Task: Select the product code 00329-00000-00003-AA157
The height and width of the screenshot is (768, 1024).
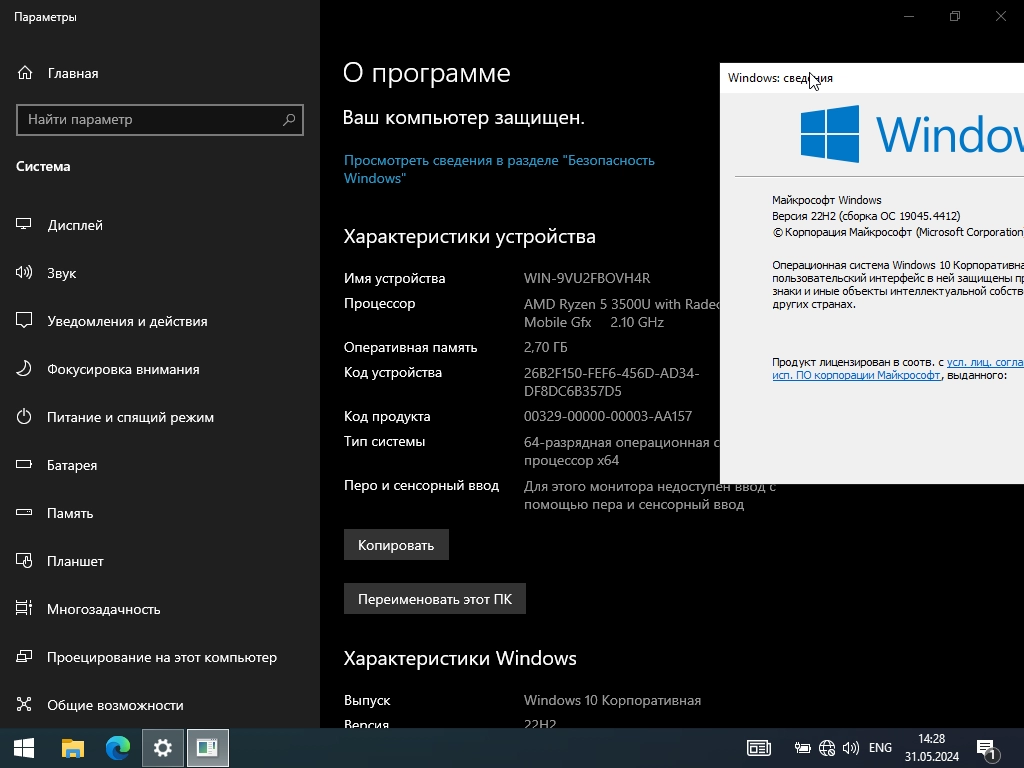Action: point(608,417)
